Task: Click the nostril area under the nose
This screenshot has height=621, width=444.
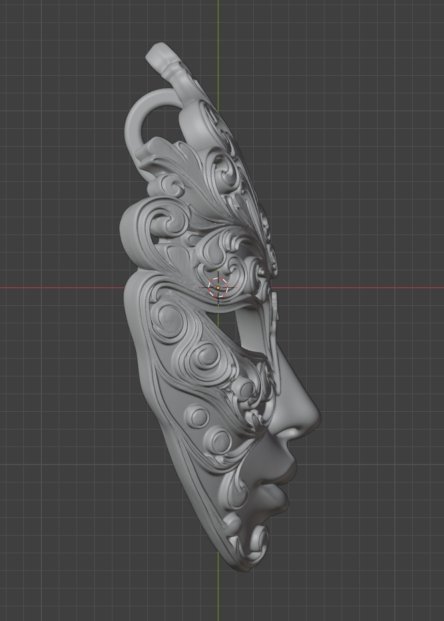Action: tap(286, 438)
